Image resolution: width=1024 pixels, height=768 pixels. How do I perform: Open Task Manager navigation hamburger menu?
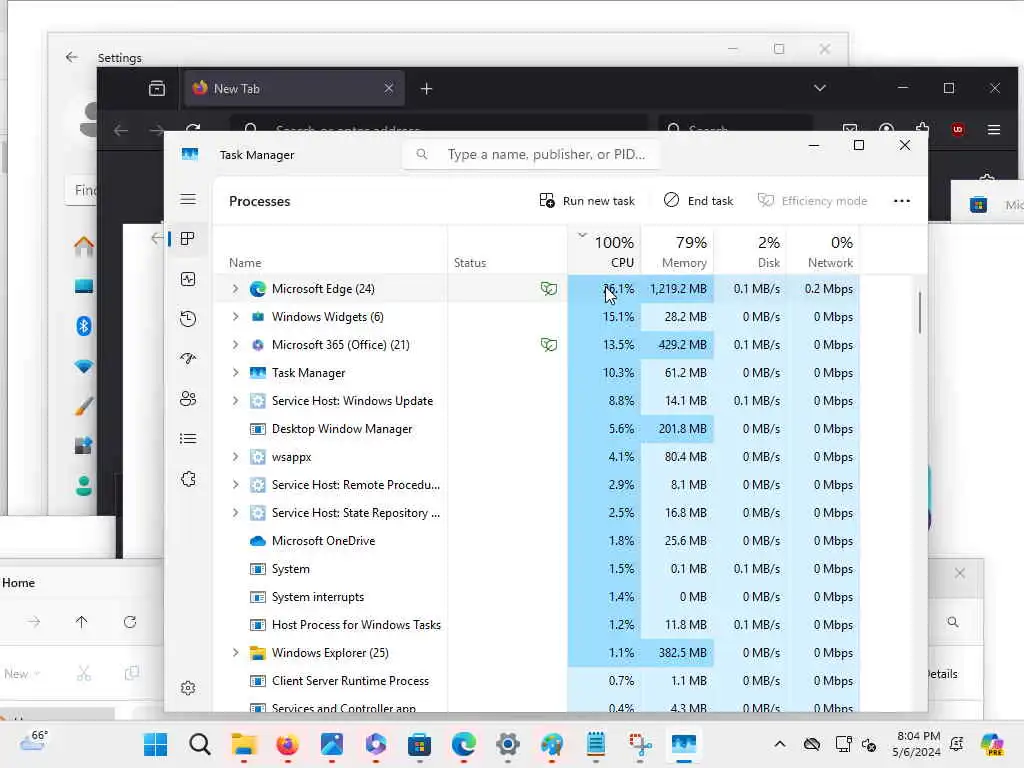188,199
